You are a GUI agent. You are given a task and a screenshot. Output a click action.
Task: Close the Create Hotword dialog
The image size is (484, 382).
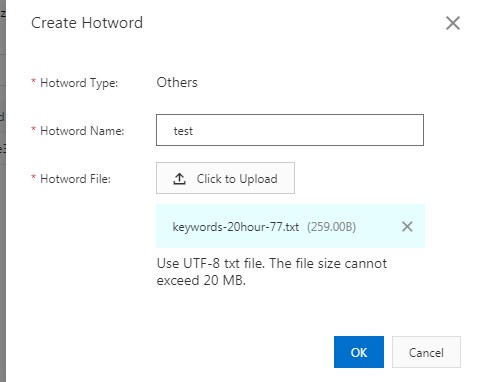[x=453, y=23]
